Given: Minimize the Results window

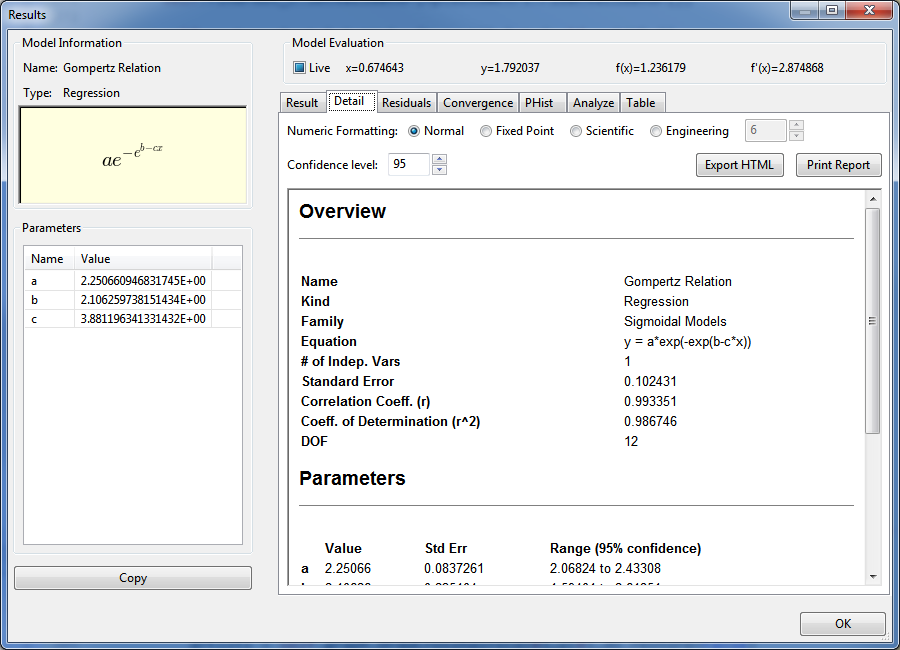Looking at the screenshot, I should coord(805,10).
